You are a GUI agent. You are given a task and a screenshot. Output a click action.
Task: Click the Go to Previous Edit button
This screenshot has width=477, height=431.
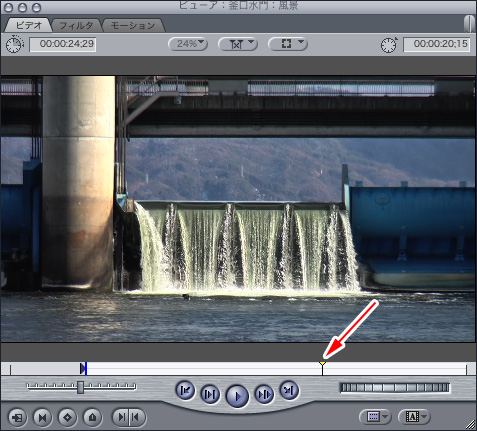(185, 390)
